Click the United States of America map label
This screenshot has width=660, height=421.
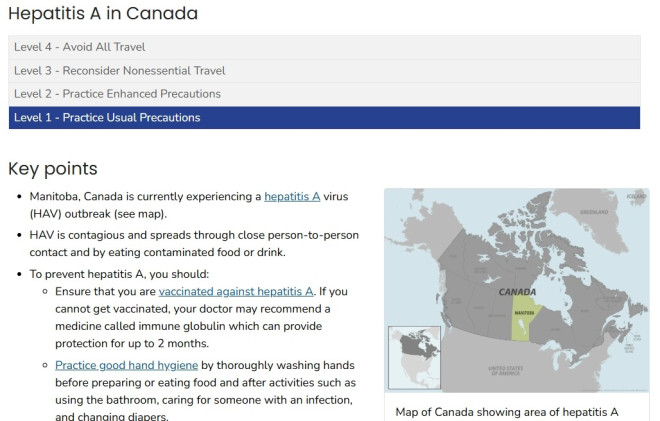coord(505,370)
